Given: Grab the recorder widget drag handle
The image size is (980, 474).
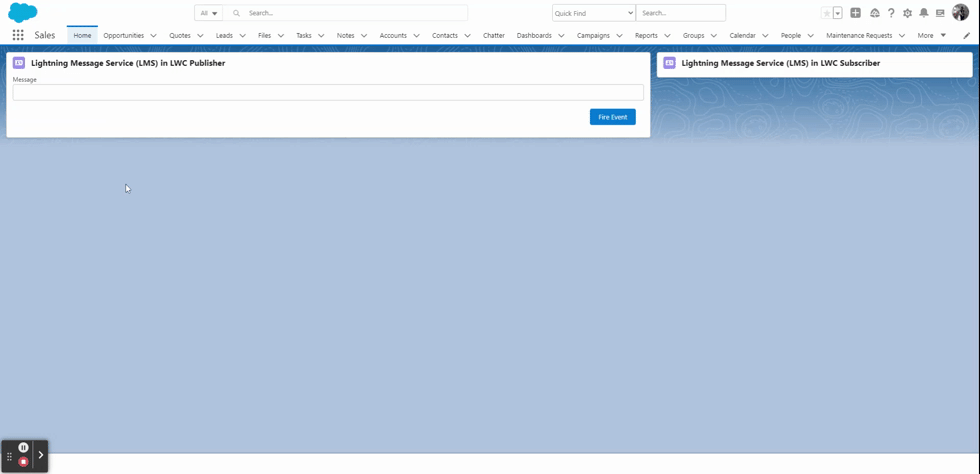Looking at the screenshot, I should pyautogui.click(x=9, y=456).
